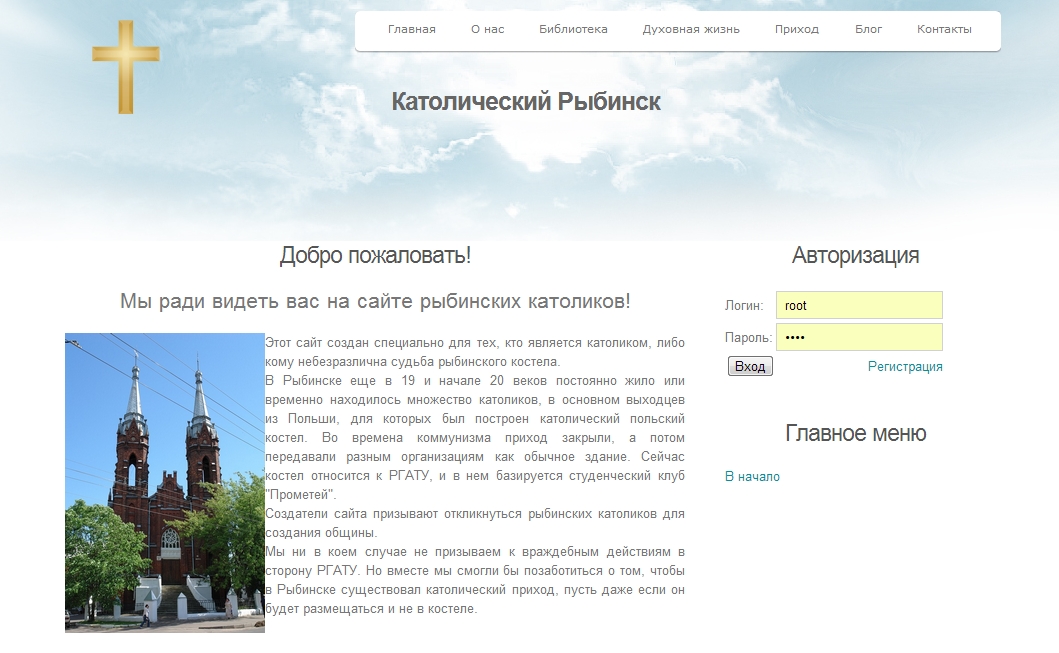
Task: Open the Блог menu item
Action: [869, 29]
